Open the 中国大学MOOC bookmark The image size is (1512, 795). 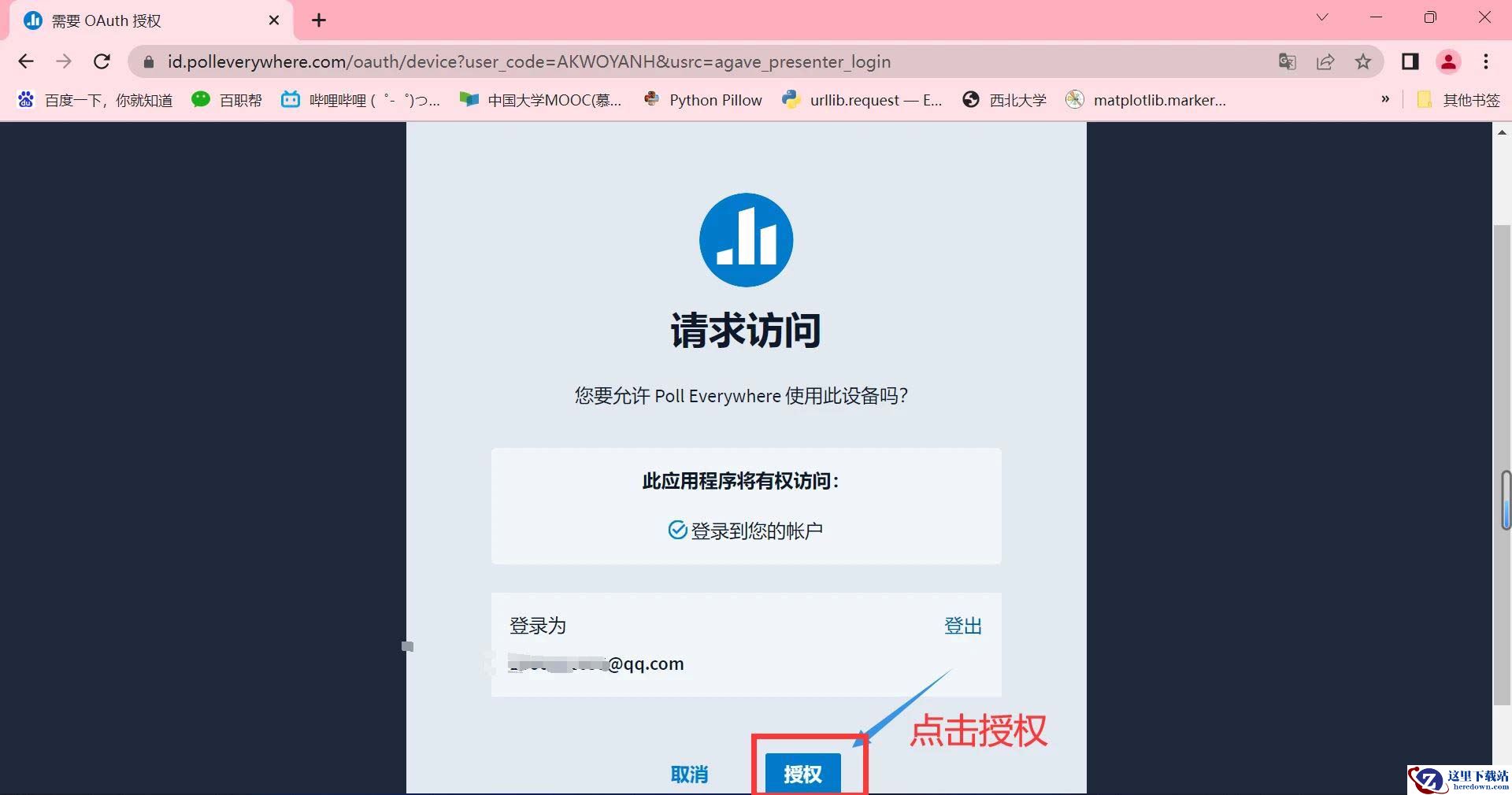(541, 100)
